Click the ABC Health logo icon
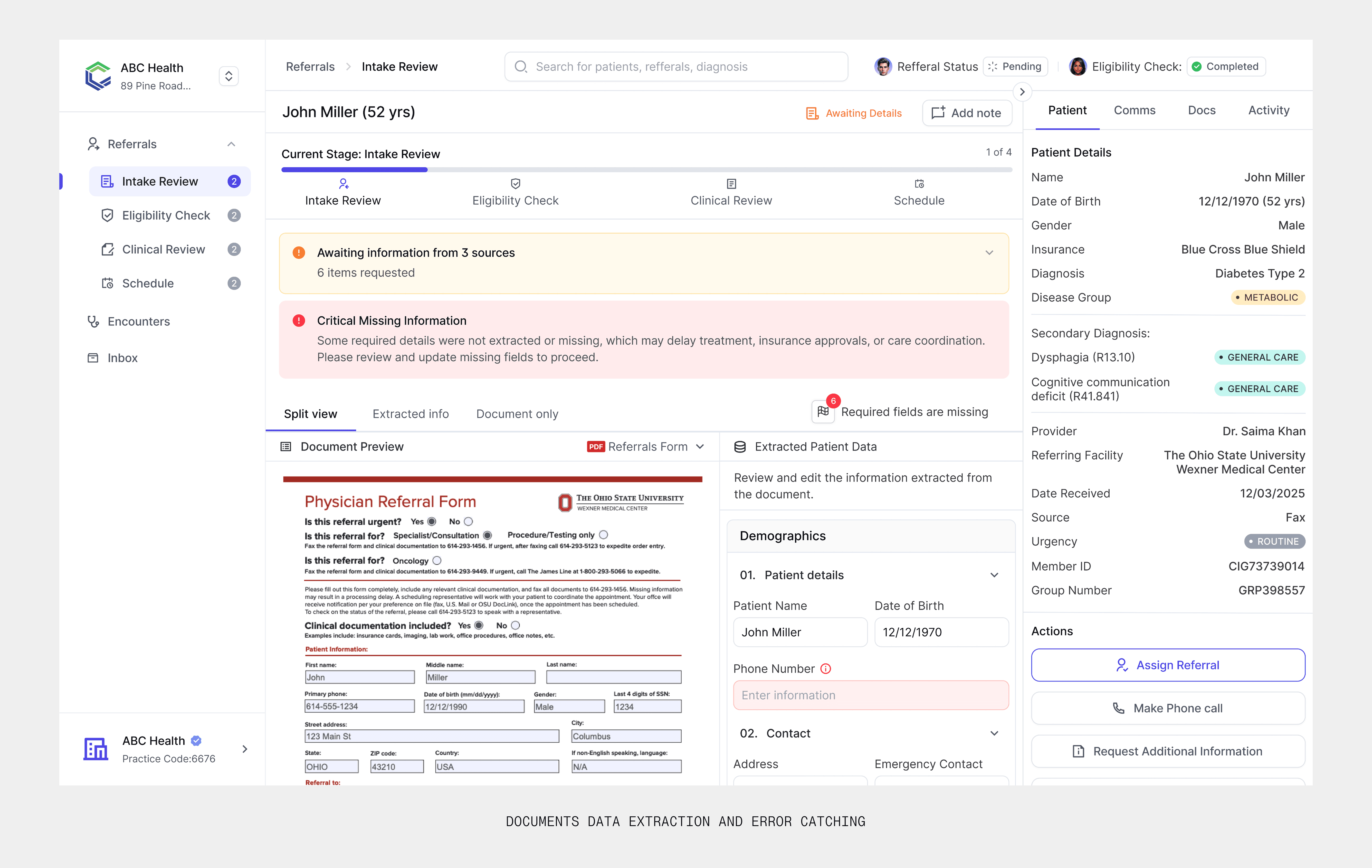The width and height of the screenshot is (1372, 868). coord(97,76)
